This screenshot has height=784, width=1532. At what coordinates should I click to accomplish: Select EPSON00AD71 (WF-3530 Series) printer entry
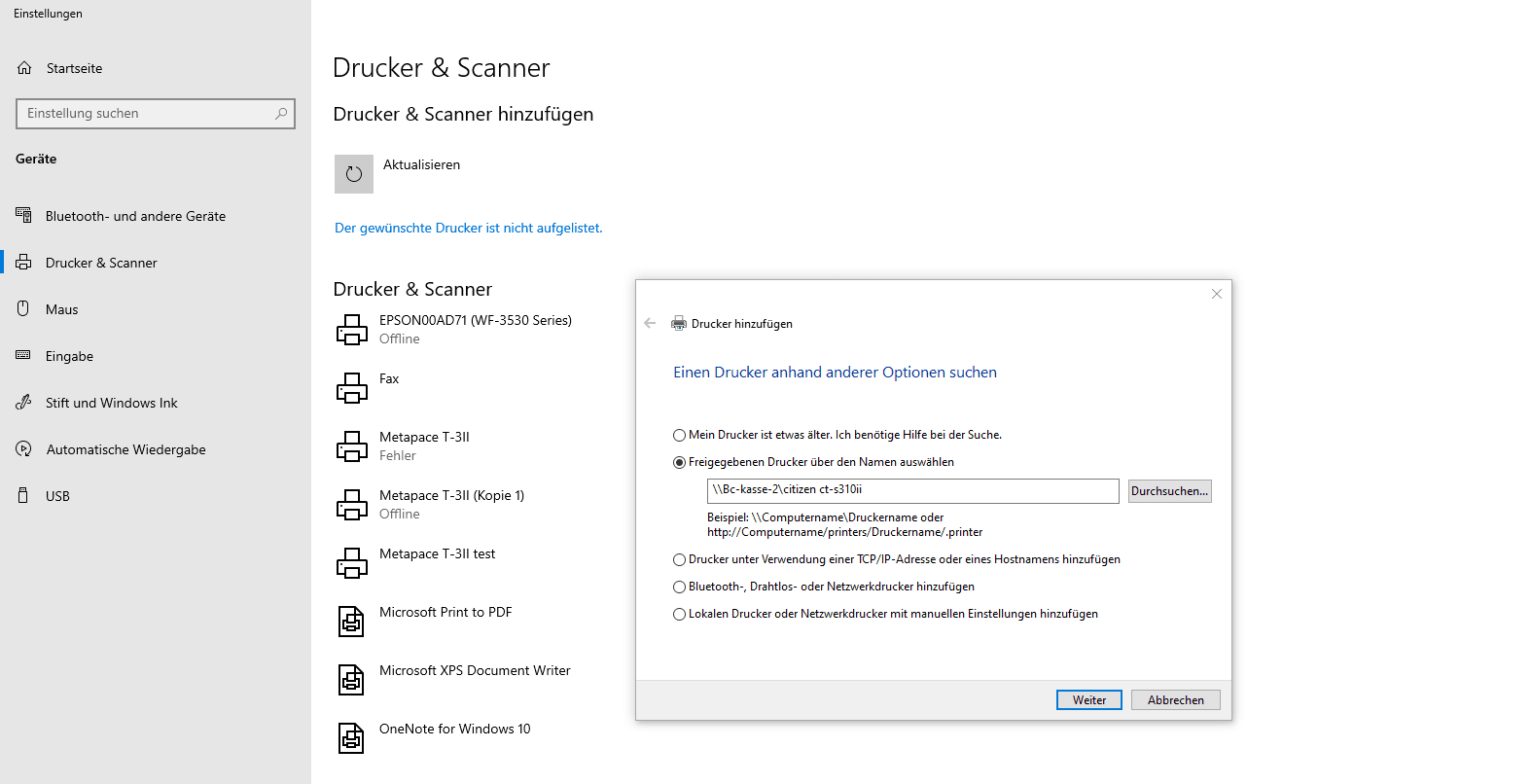pyautogui.click(x=475, y=330)
